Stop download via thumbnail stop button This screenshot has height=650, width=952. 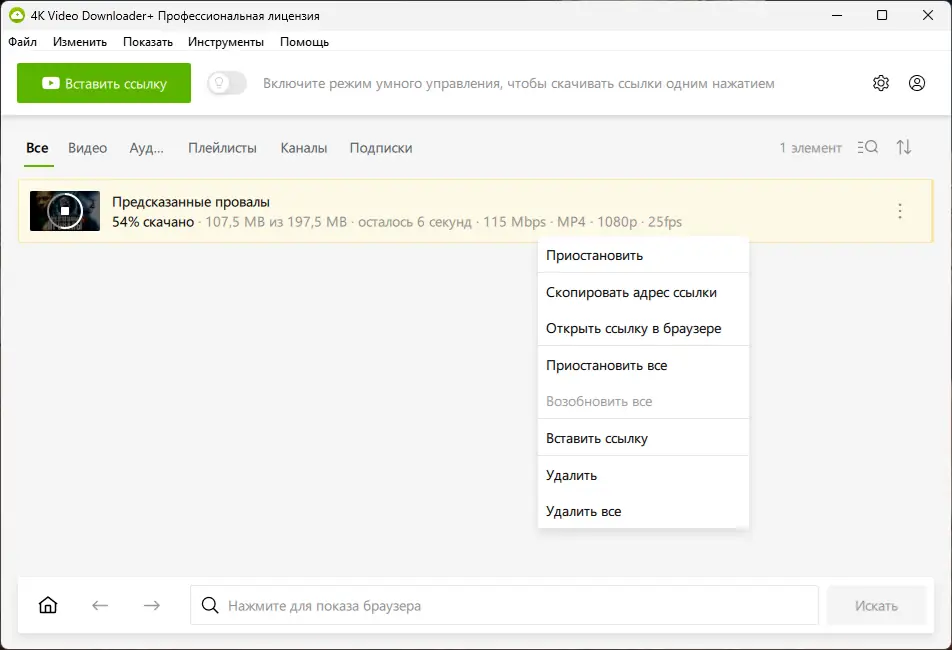tap(65, 211)
